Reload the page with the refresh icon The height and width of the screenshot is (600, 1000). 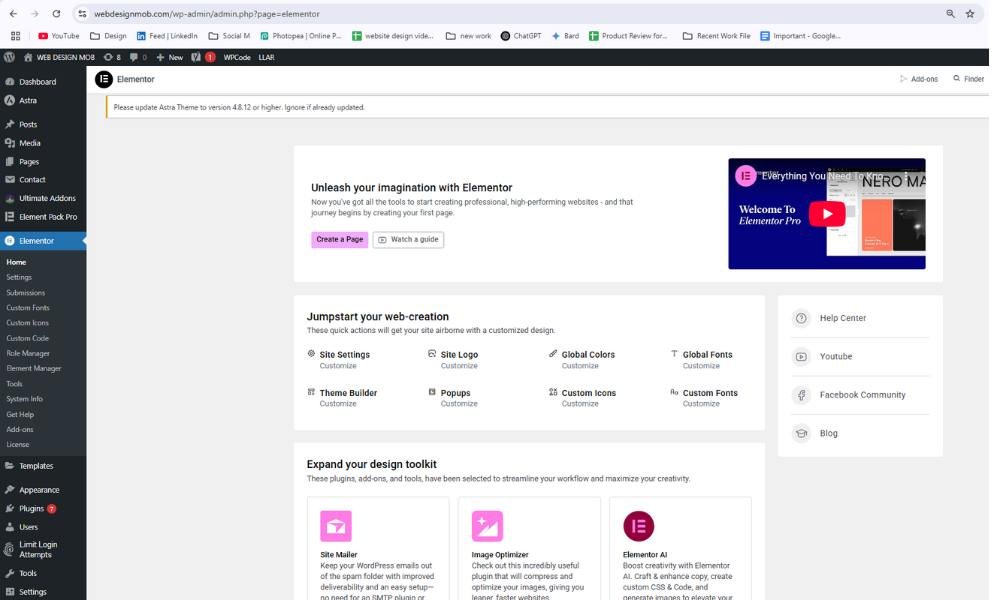coord(56,13)
